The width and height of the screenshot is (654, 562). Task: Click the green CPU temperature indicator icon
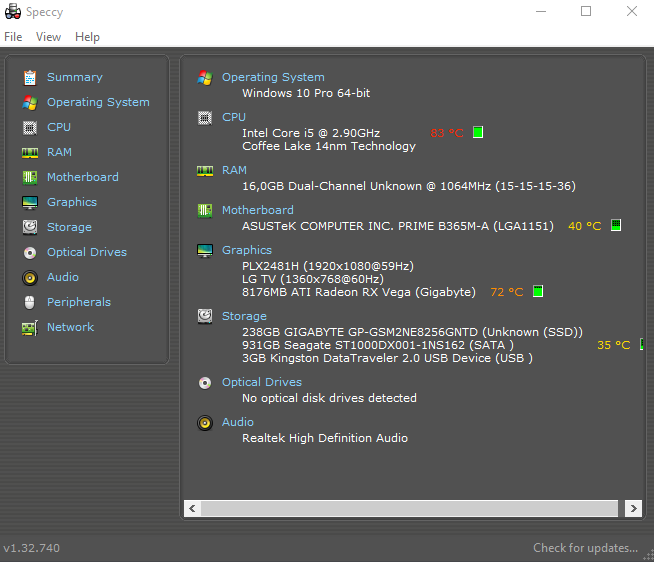pos(478,132)
